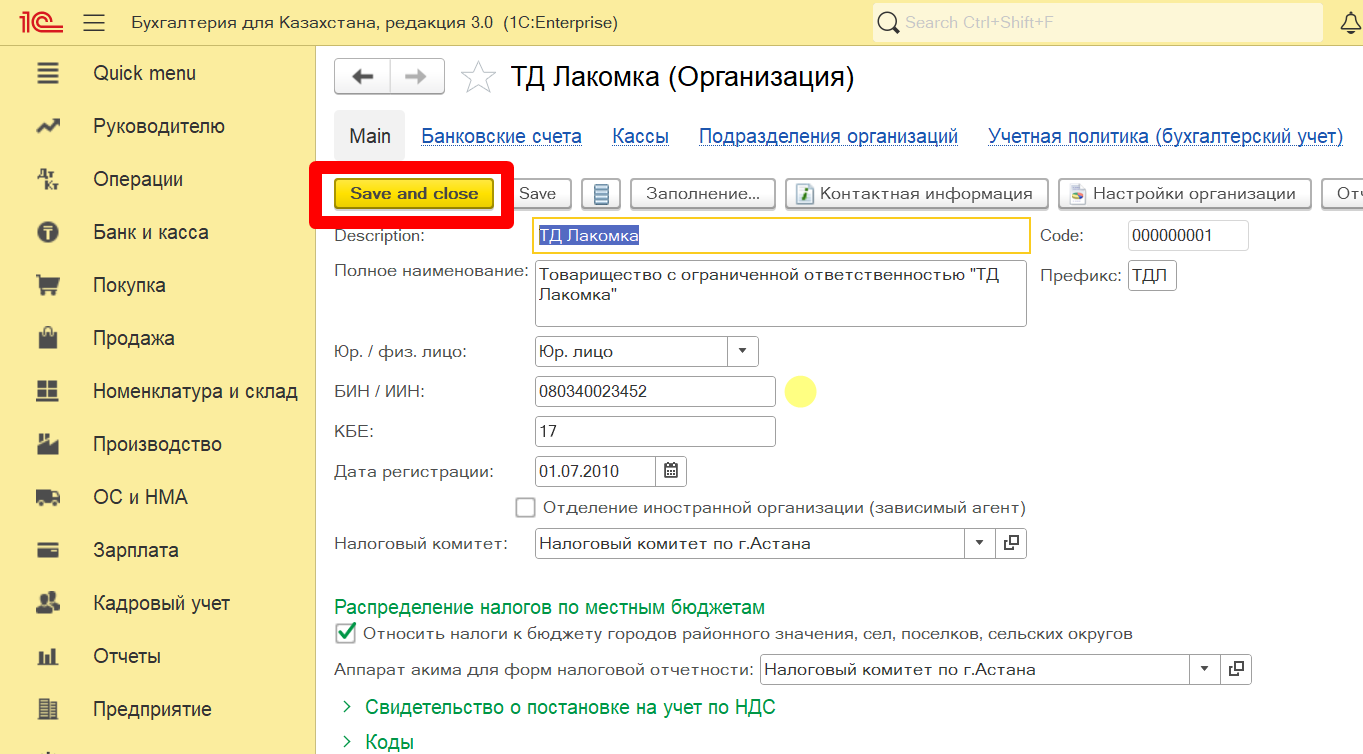Open the selected Налоговый комитет record
This screenshot has height=754, width=1363.
pyautogui.click(x=1011, y=543)
